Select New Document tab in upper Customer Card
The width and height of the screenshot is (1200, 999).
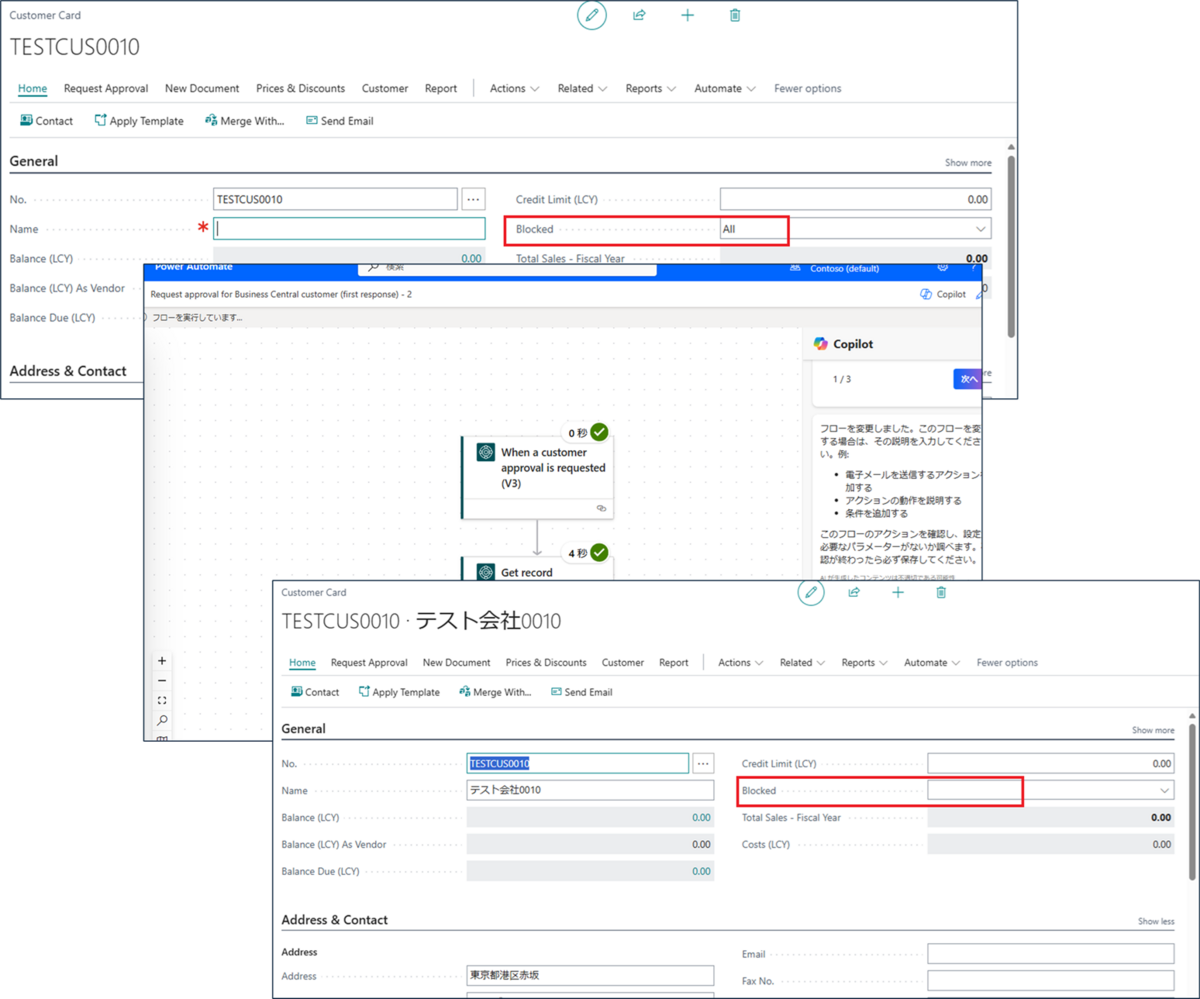coord(202,88)
